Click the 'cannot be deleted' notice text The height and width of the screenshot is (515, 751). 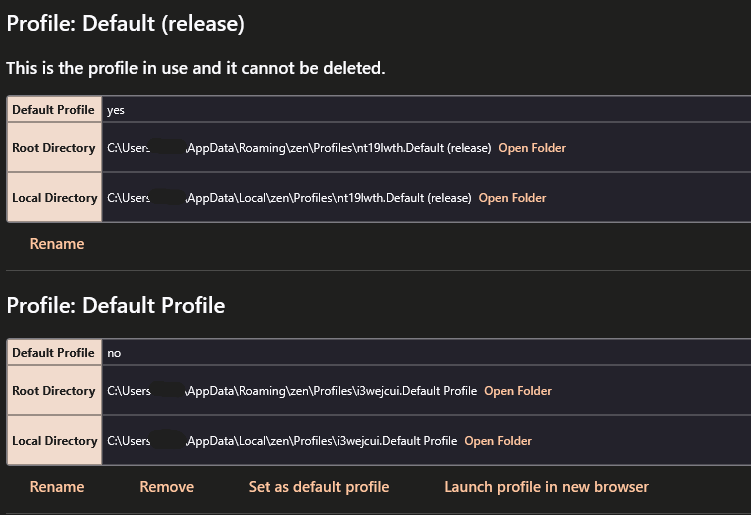click(196, 68)
